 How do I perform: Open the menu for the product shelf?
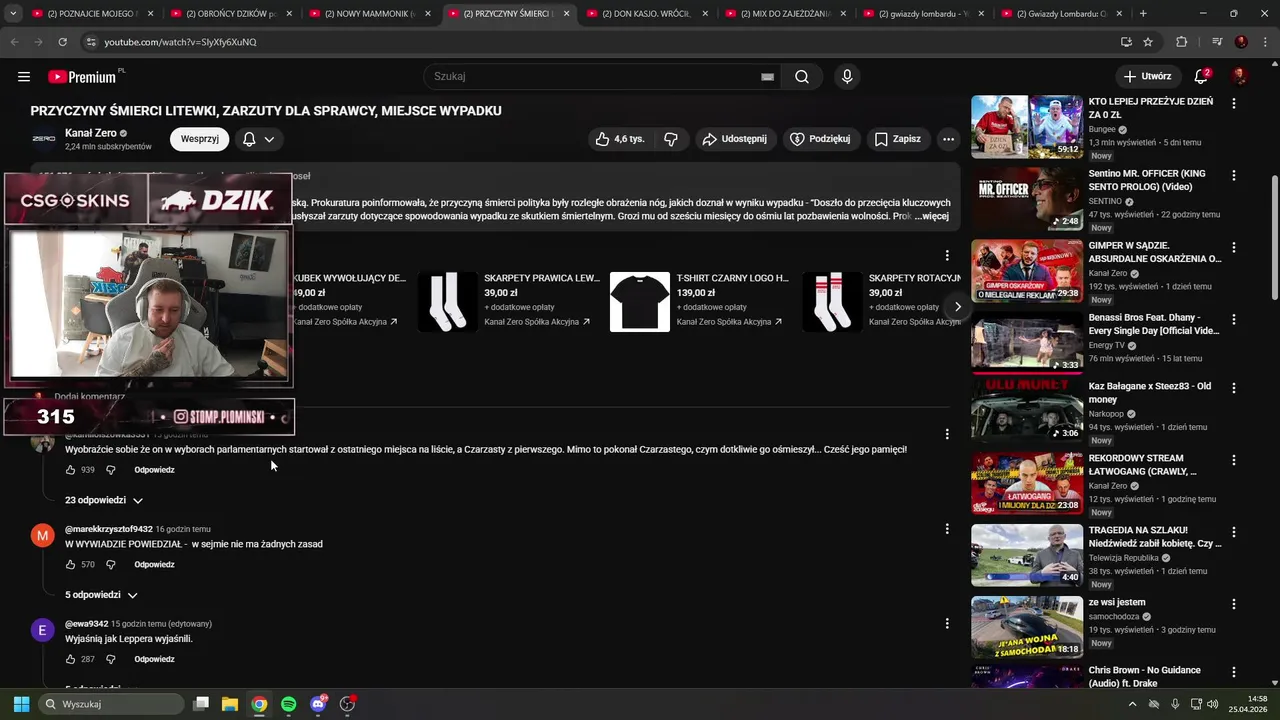[x=947, y=256]
